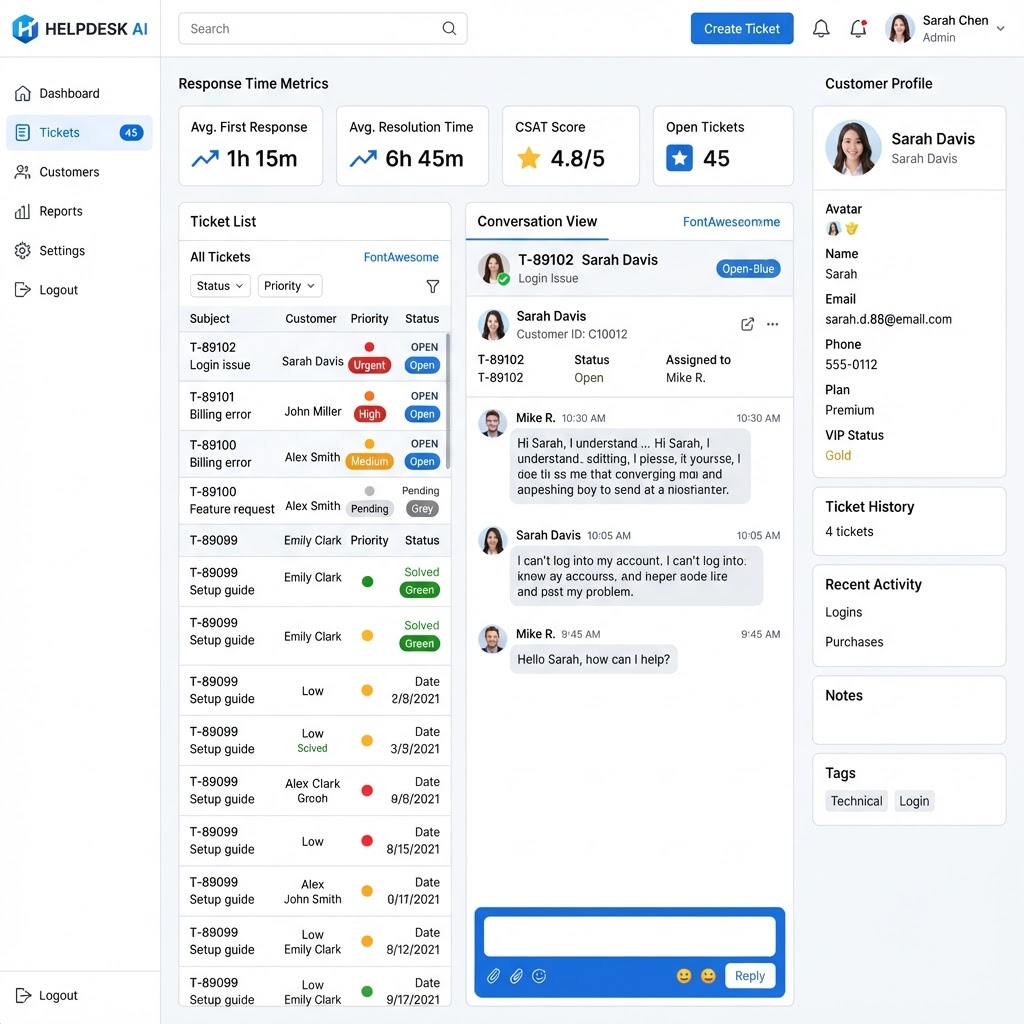Image resolution: width=1024 pixels, height=1024 pixels.
Task: Expand the Priority filter dropdown
Action: click(x=290, y=286)
